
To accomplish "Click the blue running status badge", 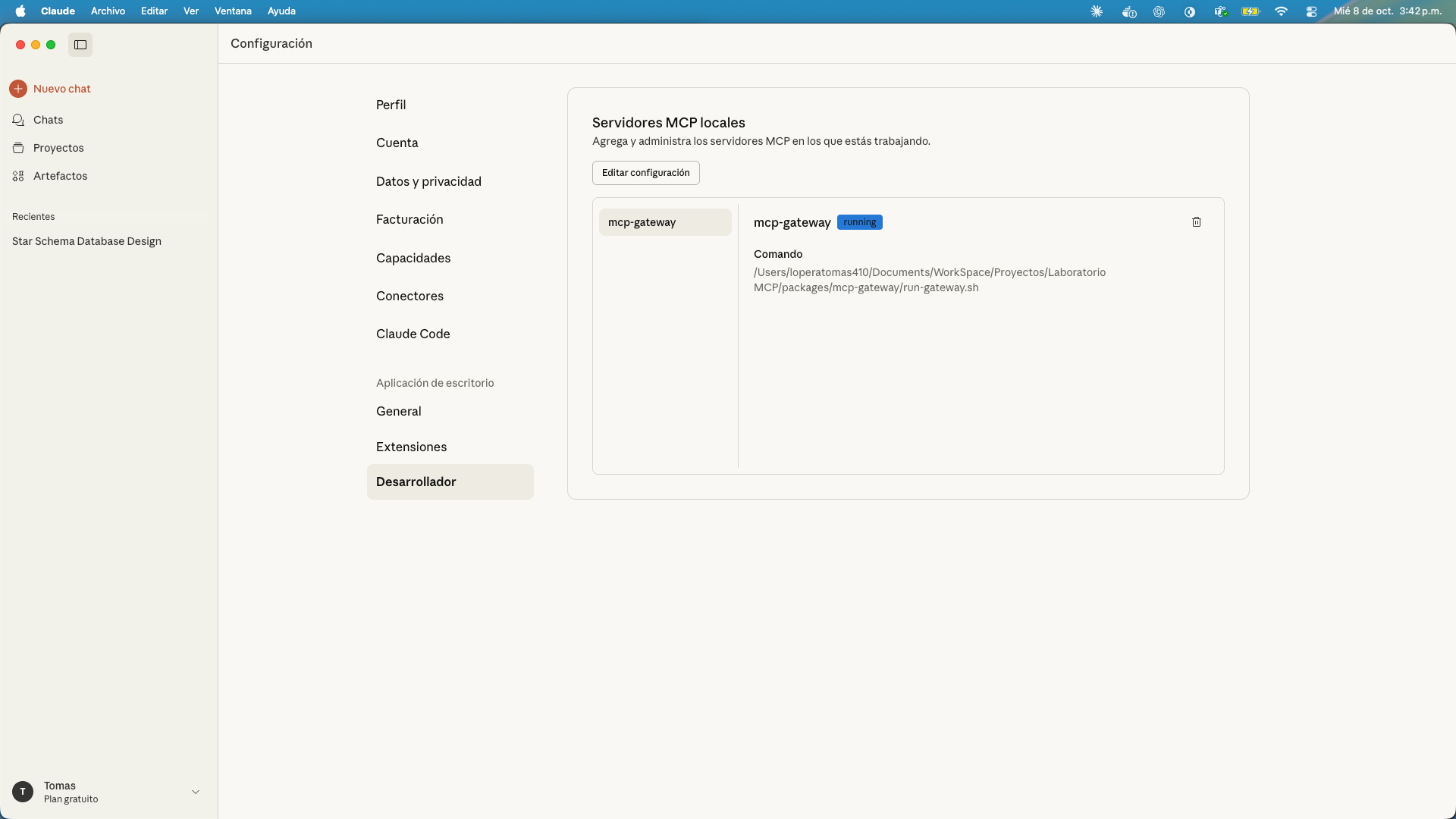I will tap(860, 222).
